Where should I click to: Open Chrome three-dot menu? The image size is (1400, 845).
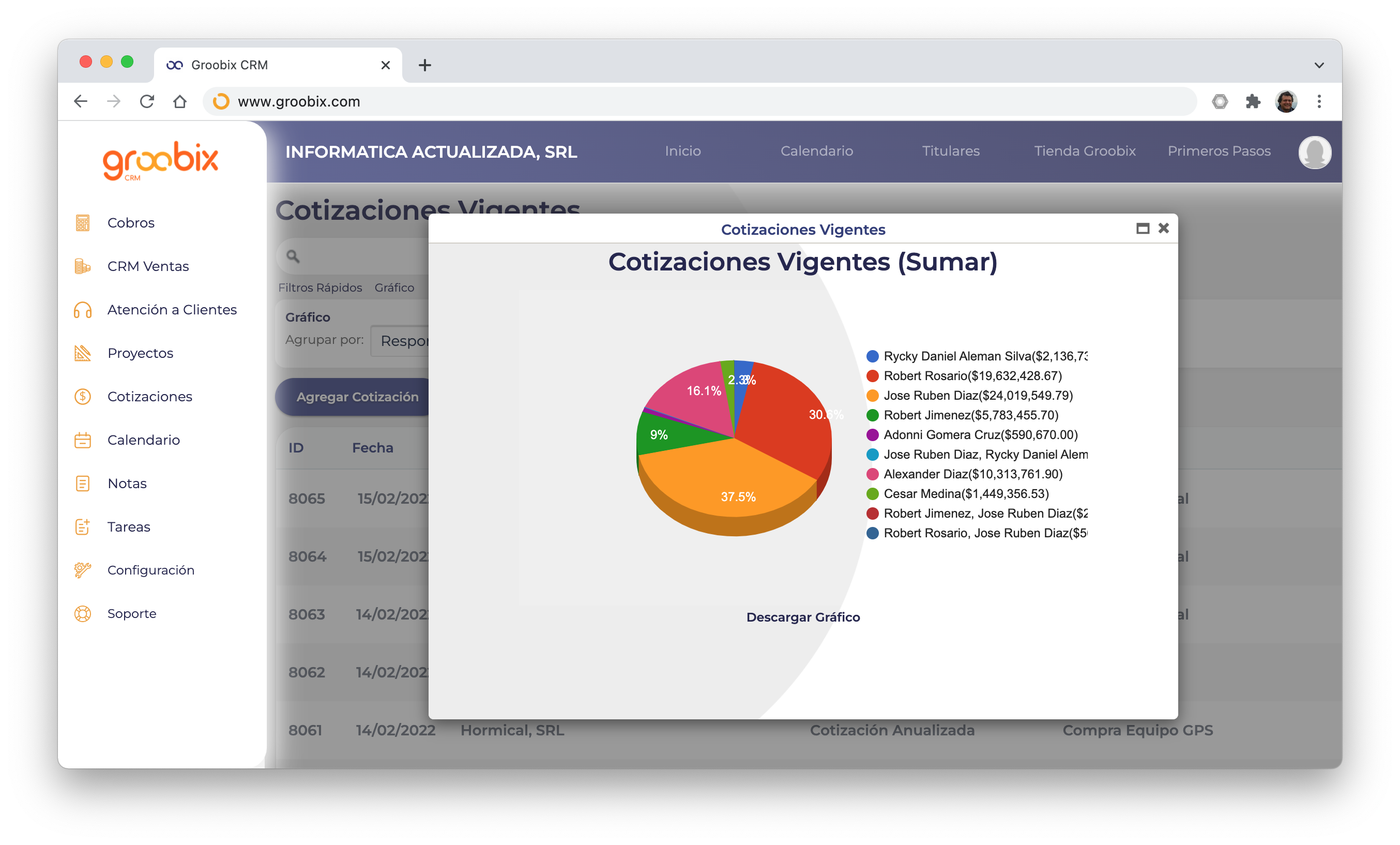pos(1319,101)
